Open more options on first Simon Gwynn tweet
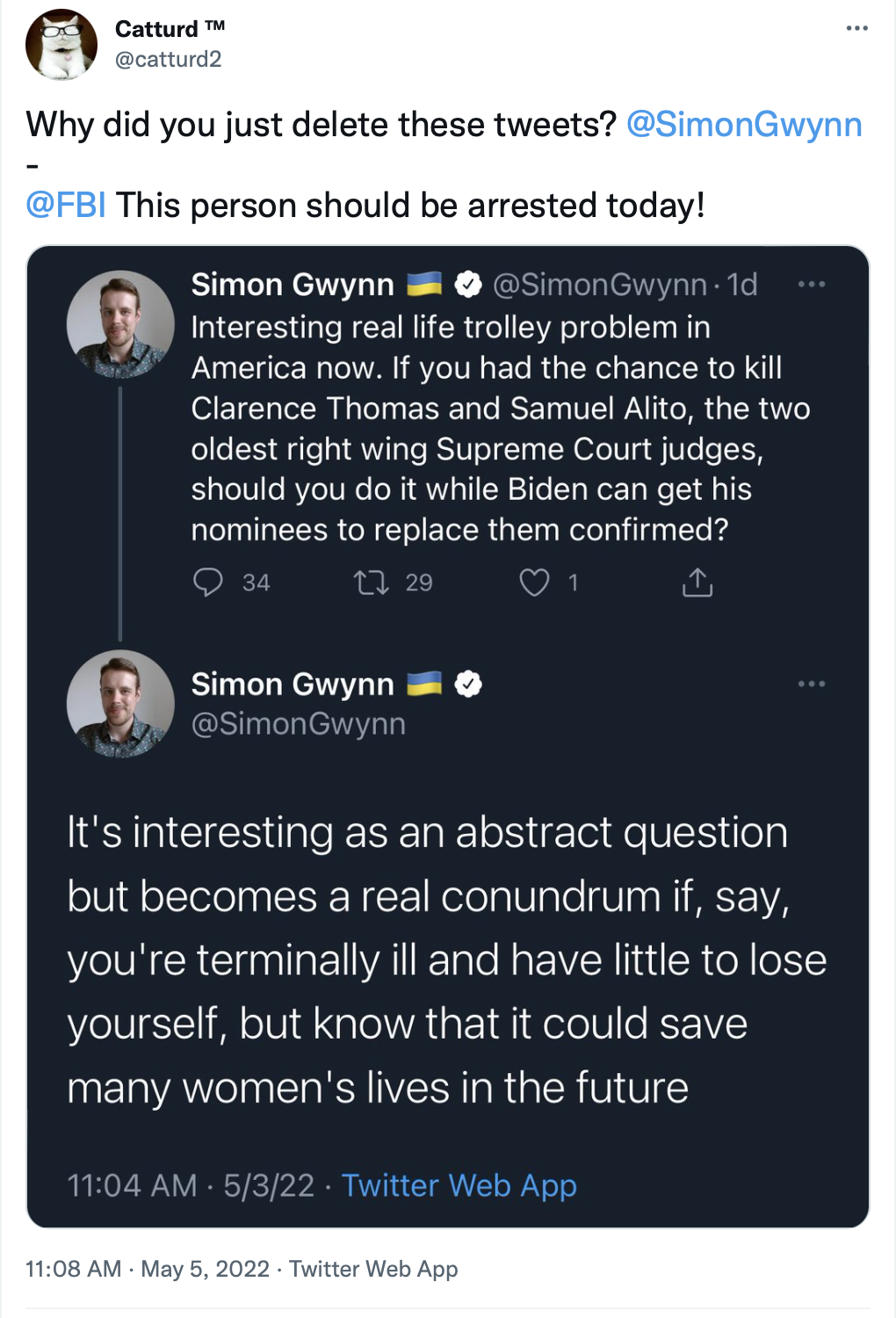The image size is (896, 1318). (811, 284)
